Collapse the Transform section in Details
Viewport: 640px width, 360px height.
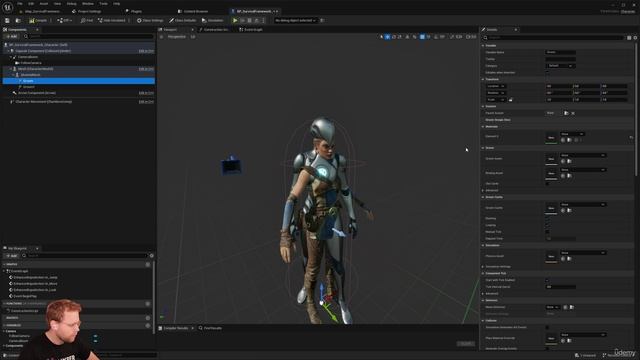point(483,80)
